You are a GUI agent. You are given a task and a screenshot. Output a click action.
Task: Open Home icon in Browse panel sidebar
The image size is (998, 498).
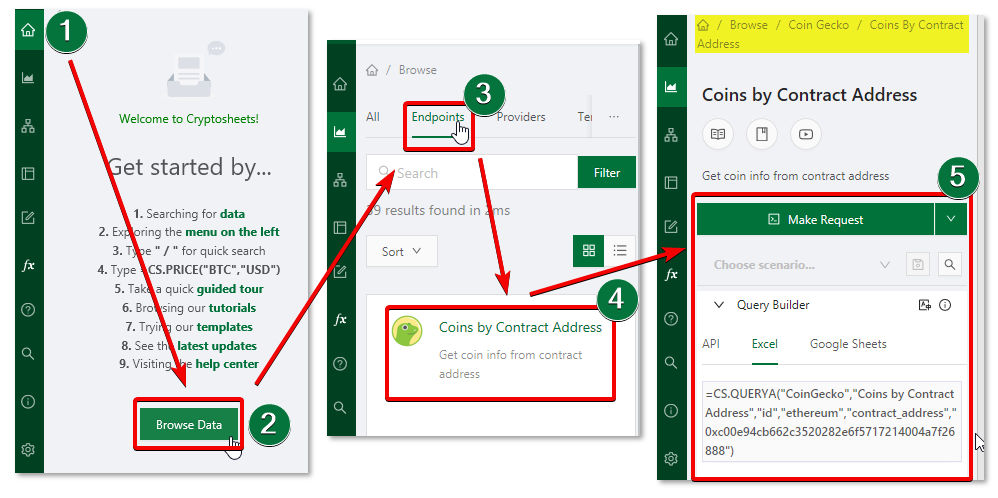[x=341, y=84]
